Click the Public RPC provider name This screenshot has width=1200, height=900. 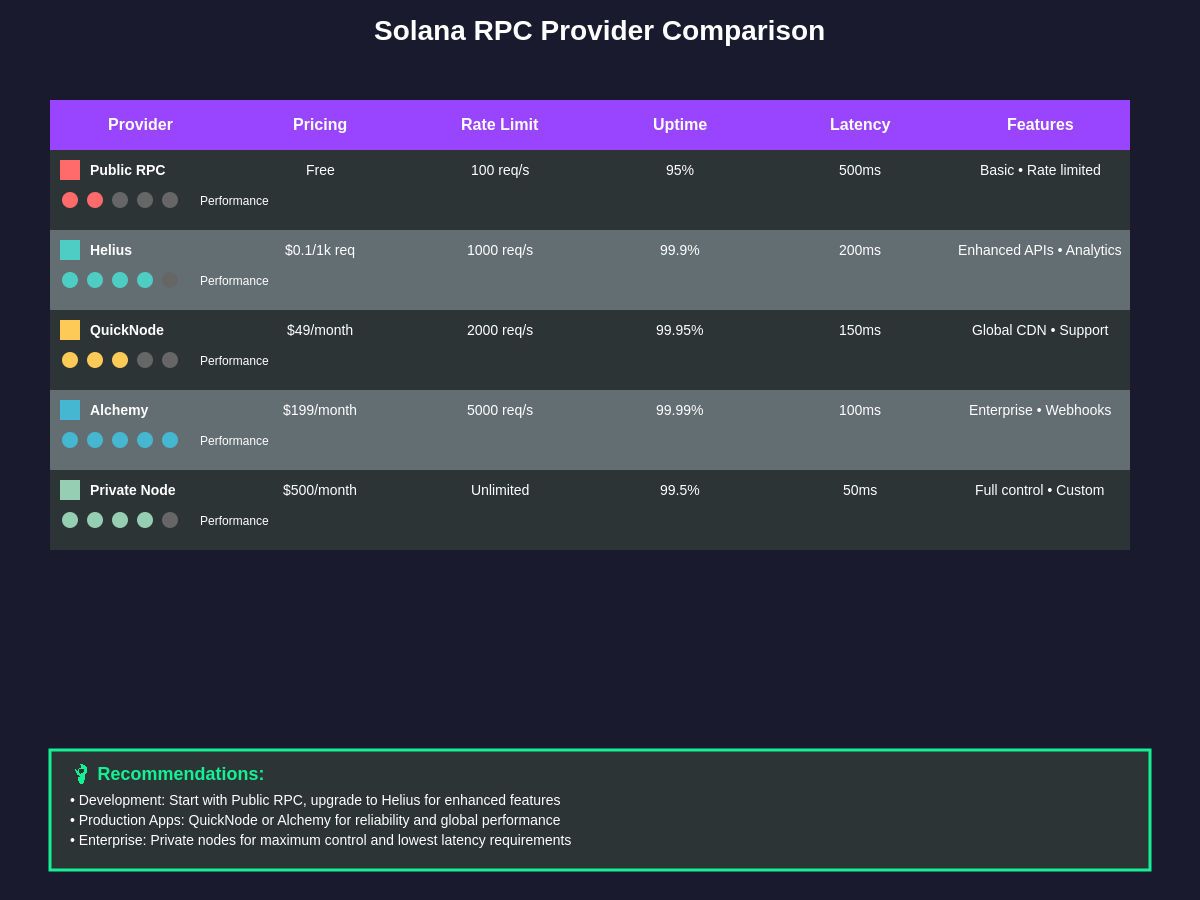[x=128, y=170]
